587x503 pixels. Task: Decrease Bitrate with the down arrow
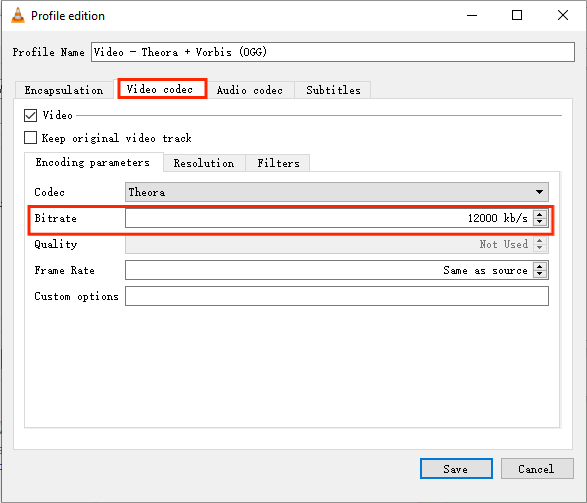[x=539, y=222]
